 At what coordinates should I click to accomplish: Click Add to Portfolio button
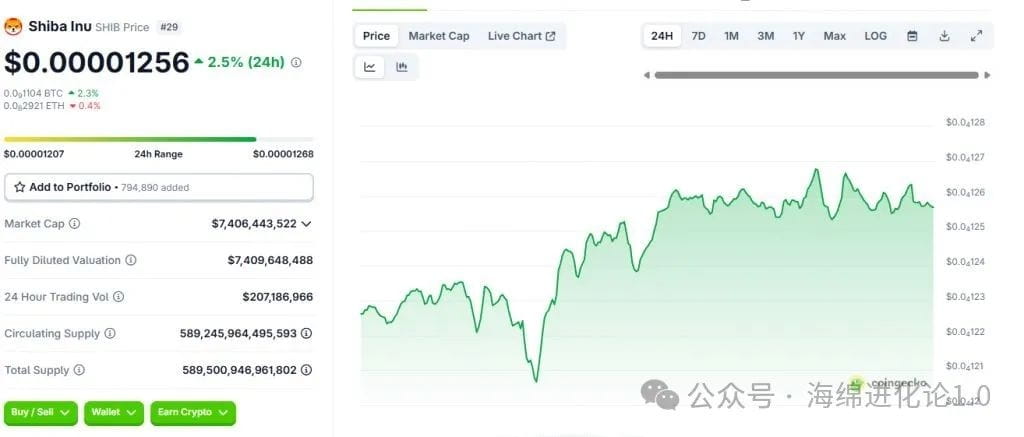[x=159, y=187]
